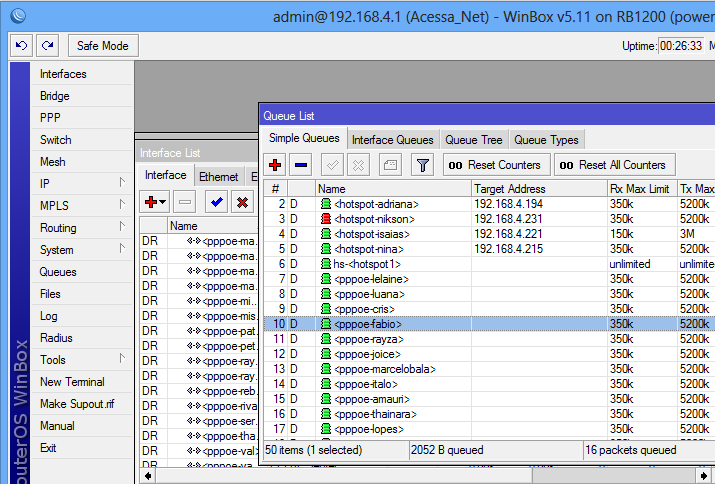Click the remove button in Interface List

(x=185, y=202)
